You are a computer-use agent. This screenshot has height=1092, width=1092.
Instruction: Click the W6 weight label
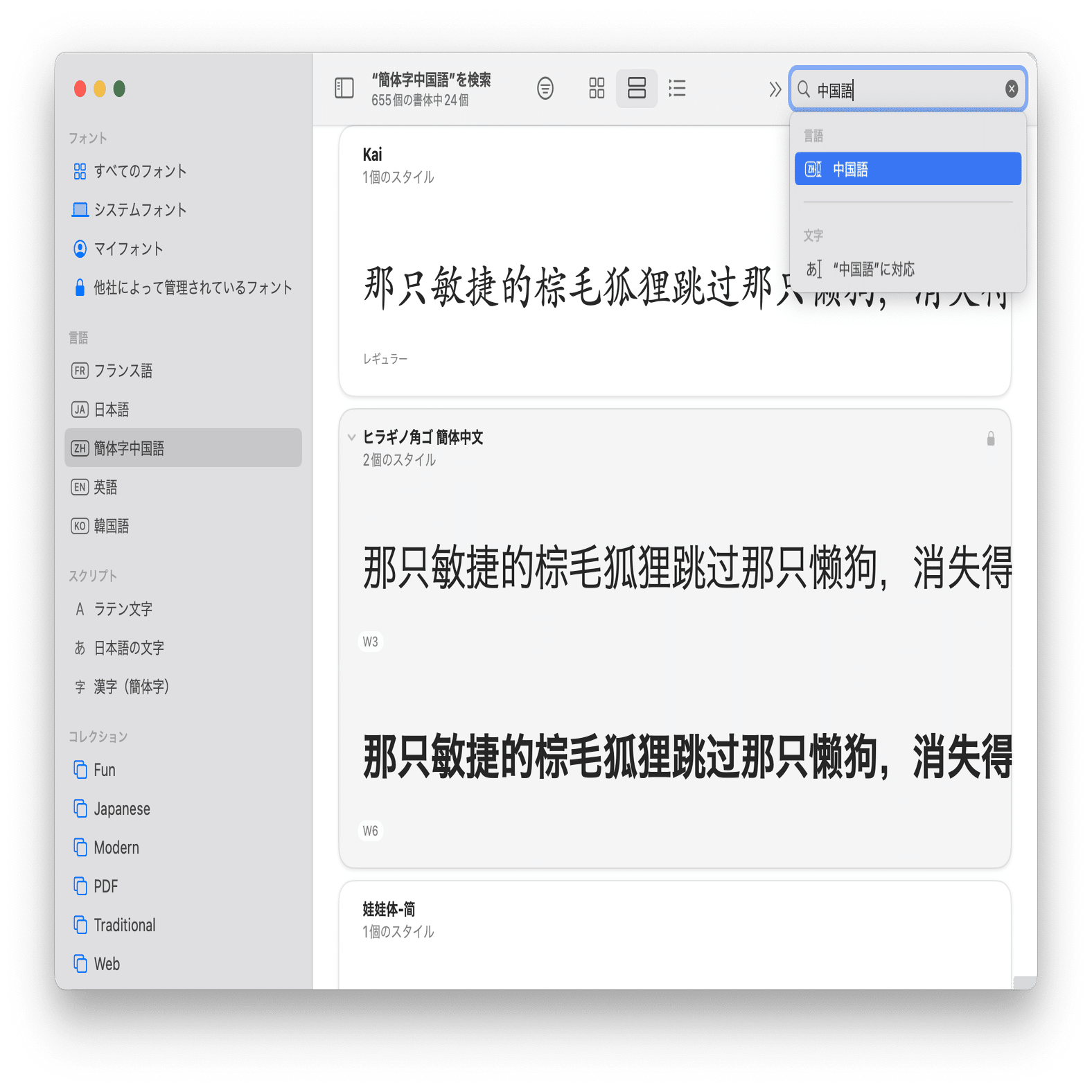(371, 831)
